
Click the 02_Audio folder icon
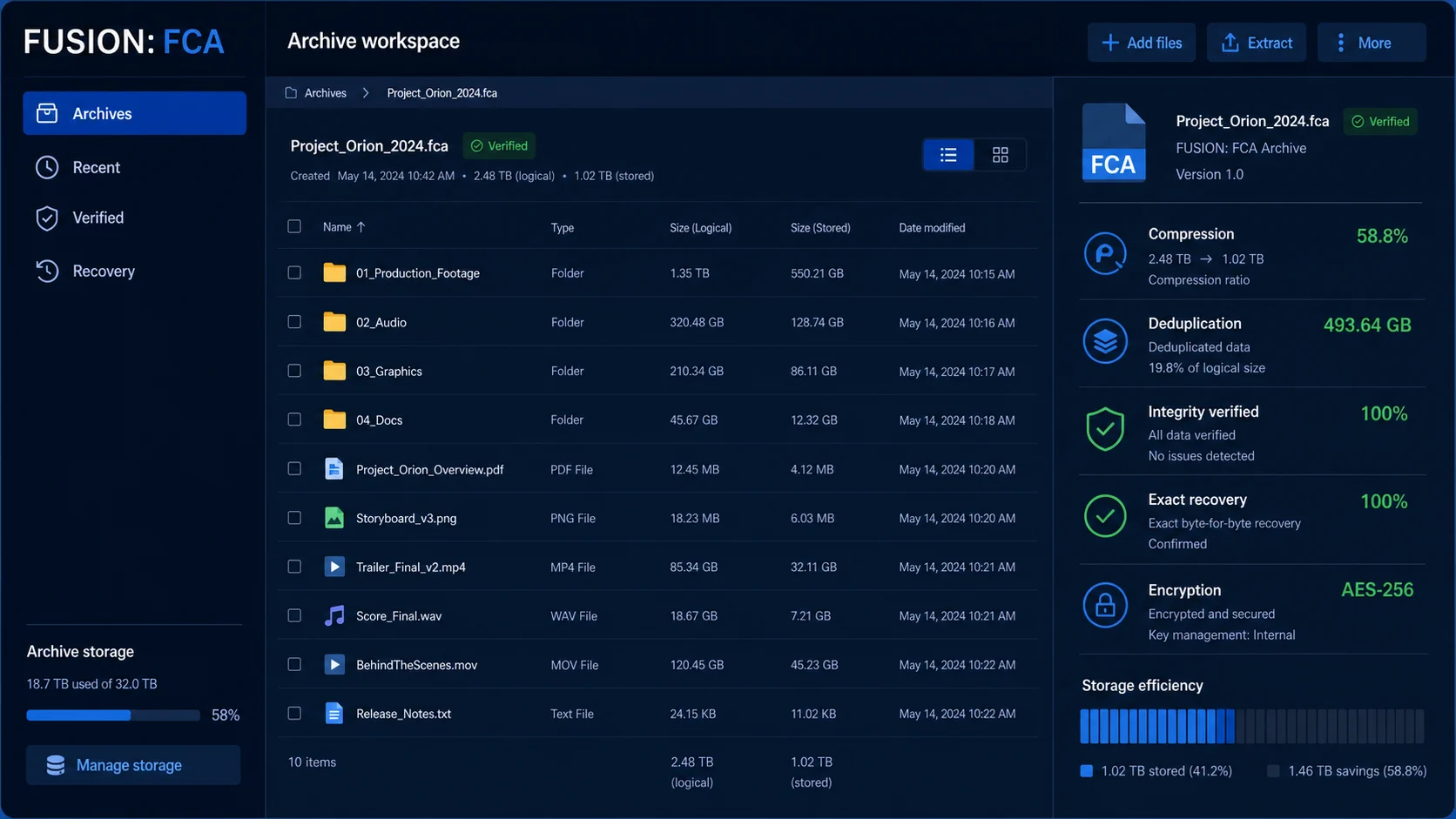(x=334, y=322)
